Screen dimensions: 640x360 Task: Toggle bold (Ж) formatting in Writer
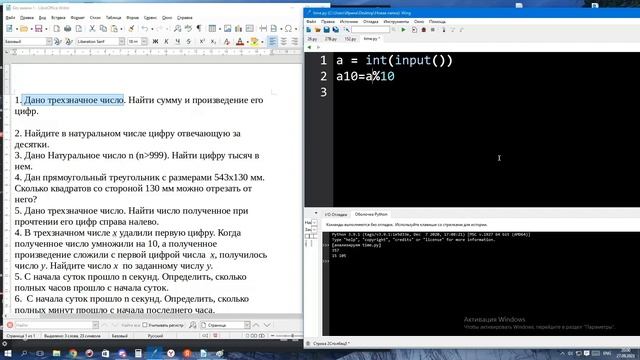155,41
